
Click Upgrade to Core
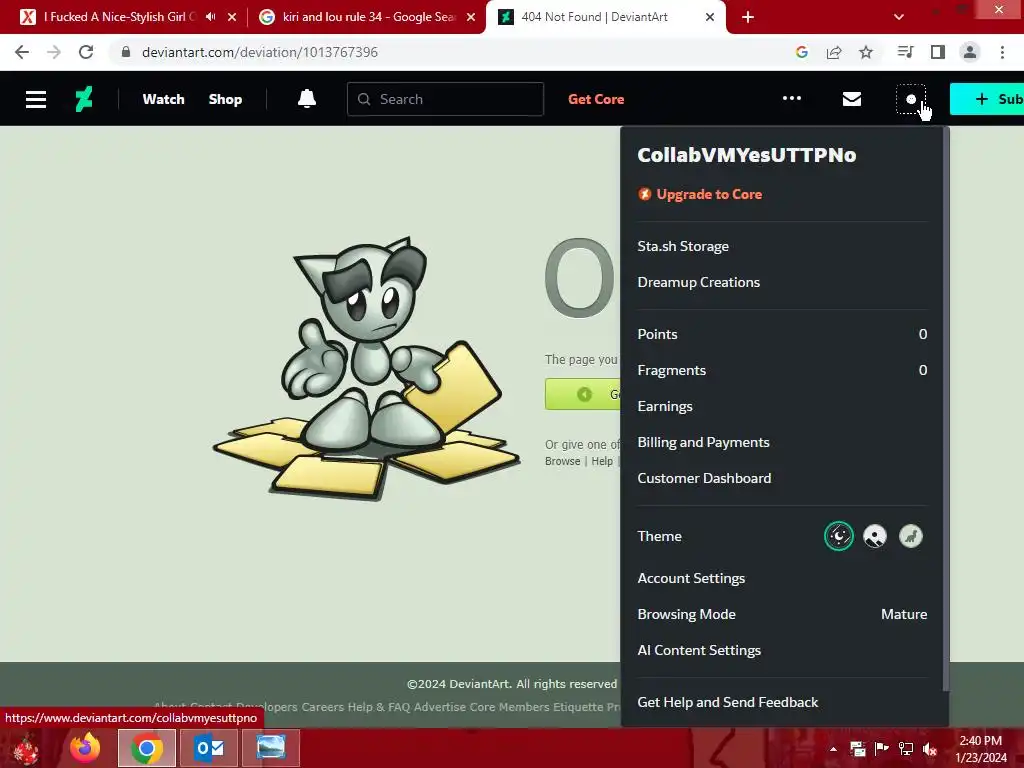point(700,194)
